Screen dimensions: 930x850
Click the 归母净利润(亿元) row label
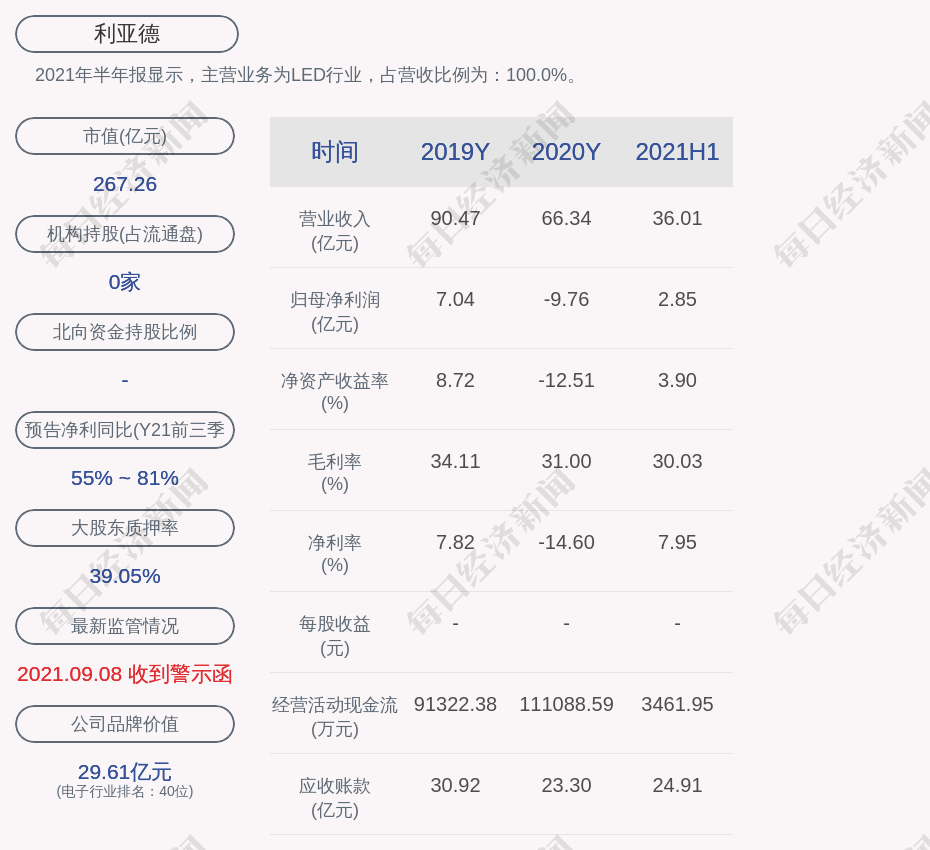point(335,312)
